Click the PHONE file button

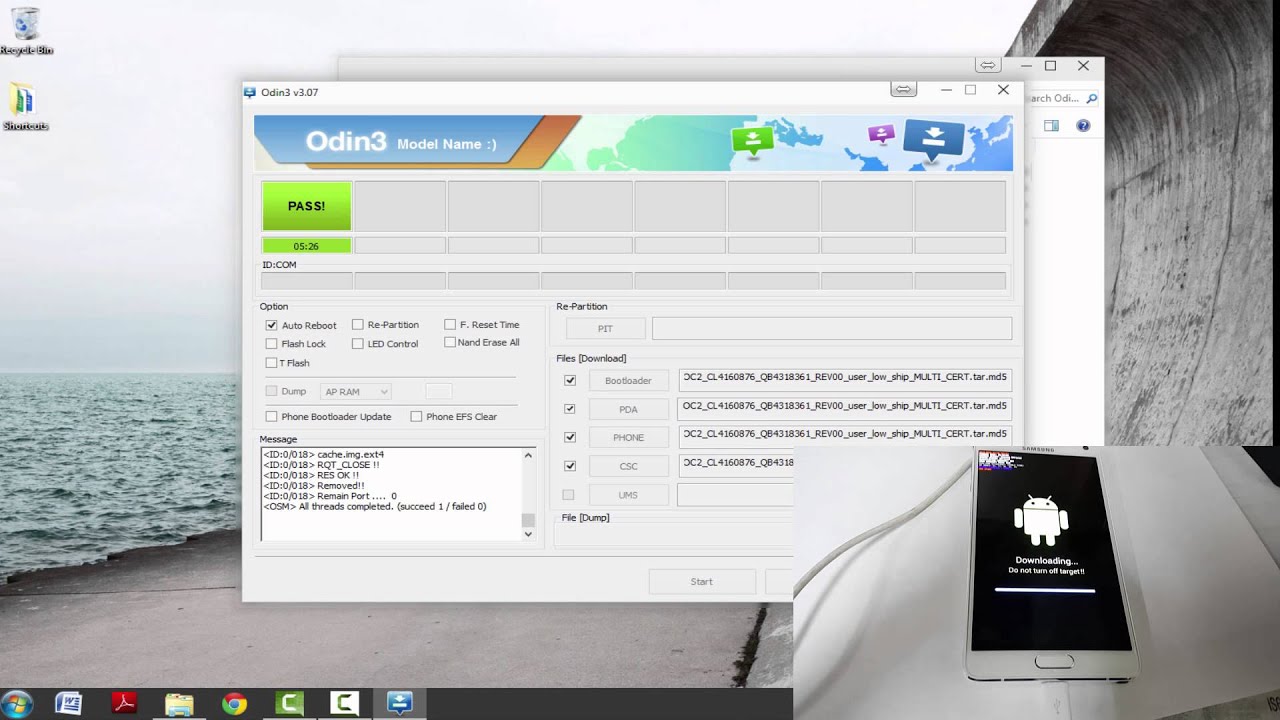point(628,438)
